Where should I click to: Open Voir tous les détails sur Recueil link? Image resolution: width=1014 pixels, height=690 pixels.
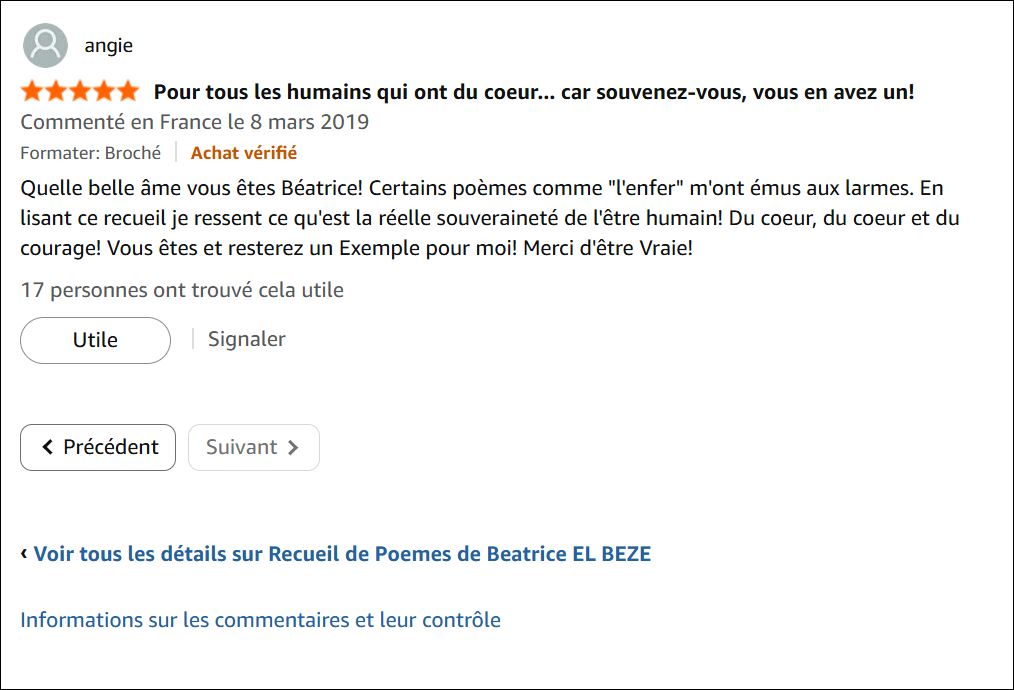point(342,553)
